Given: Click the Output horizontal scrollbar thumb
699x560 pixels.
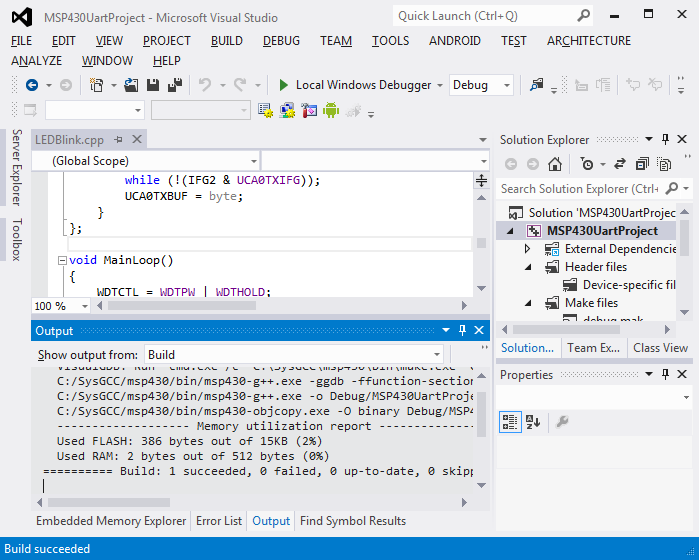Looking at the screenshot, I should tap(109, 502).
